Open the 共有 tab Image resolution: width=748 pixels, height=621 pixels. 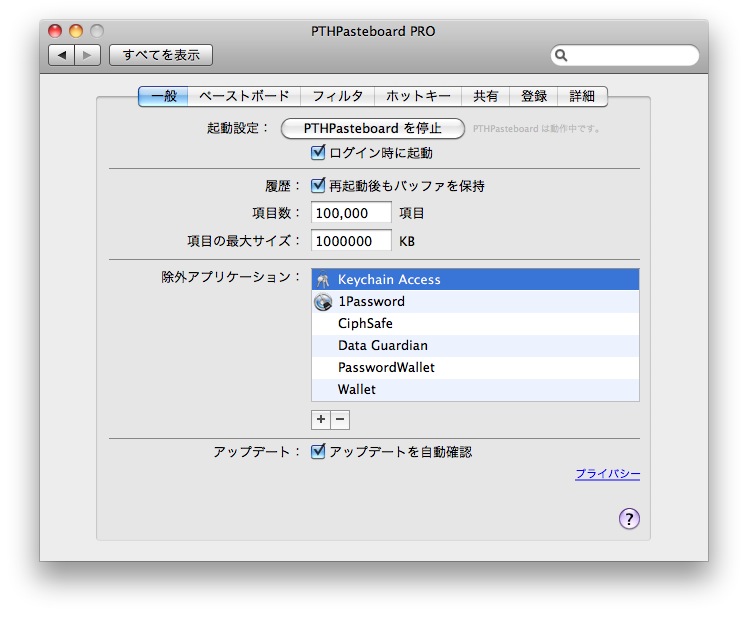(x=486, y=96)
